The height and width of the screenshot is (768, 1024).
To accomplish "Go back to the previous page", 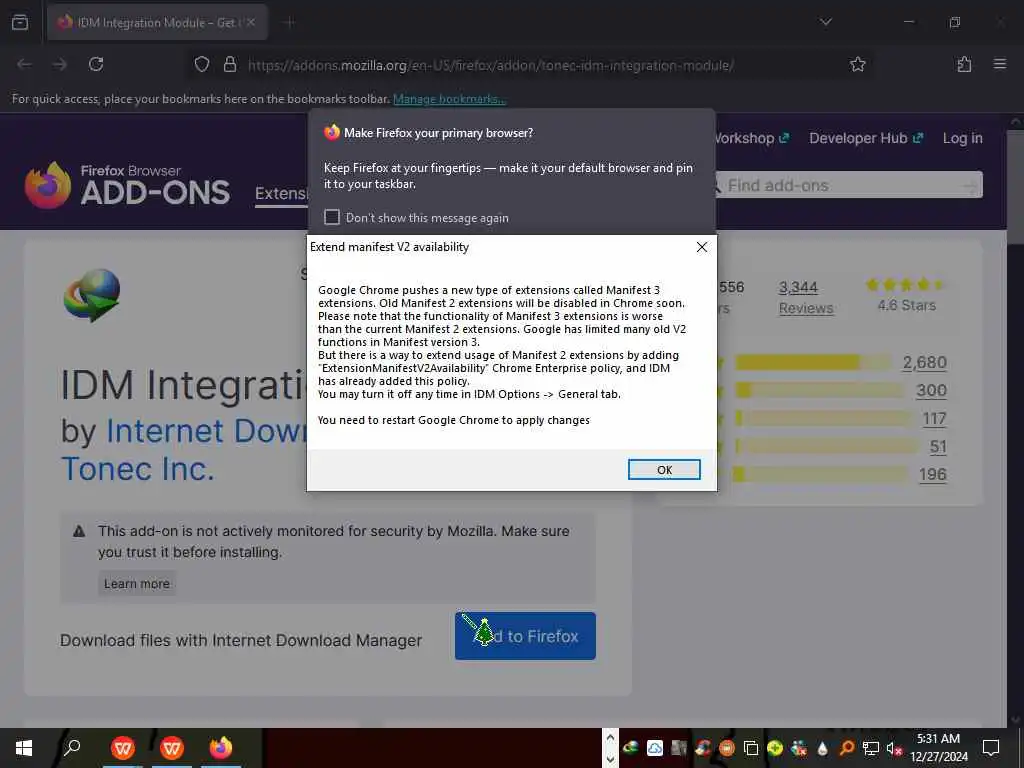I will 24,64.
